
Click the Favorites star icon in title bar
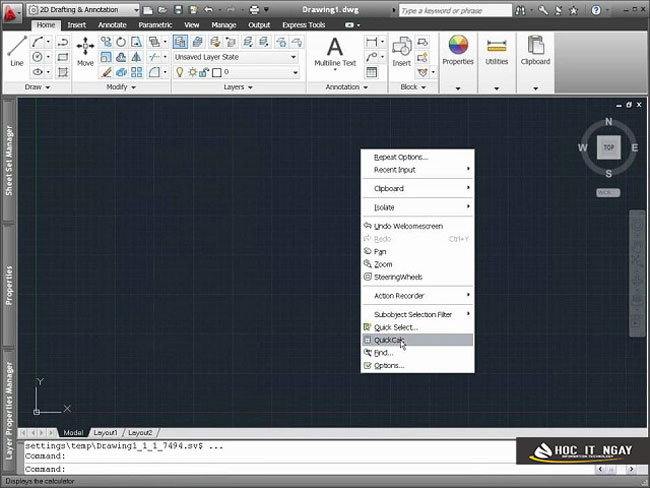[x=573, y=10]
